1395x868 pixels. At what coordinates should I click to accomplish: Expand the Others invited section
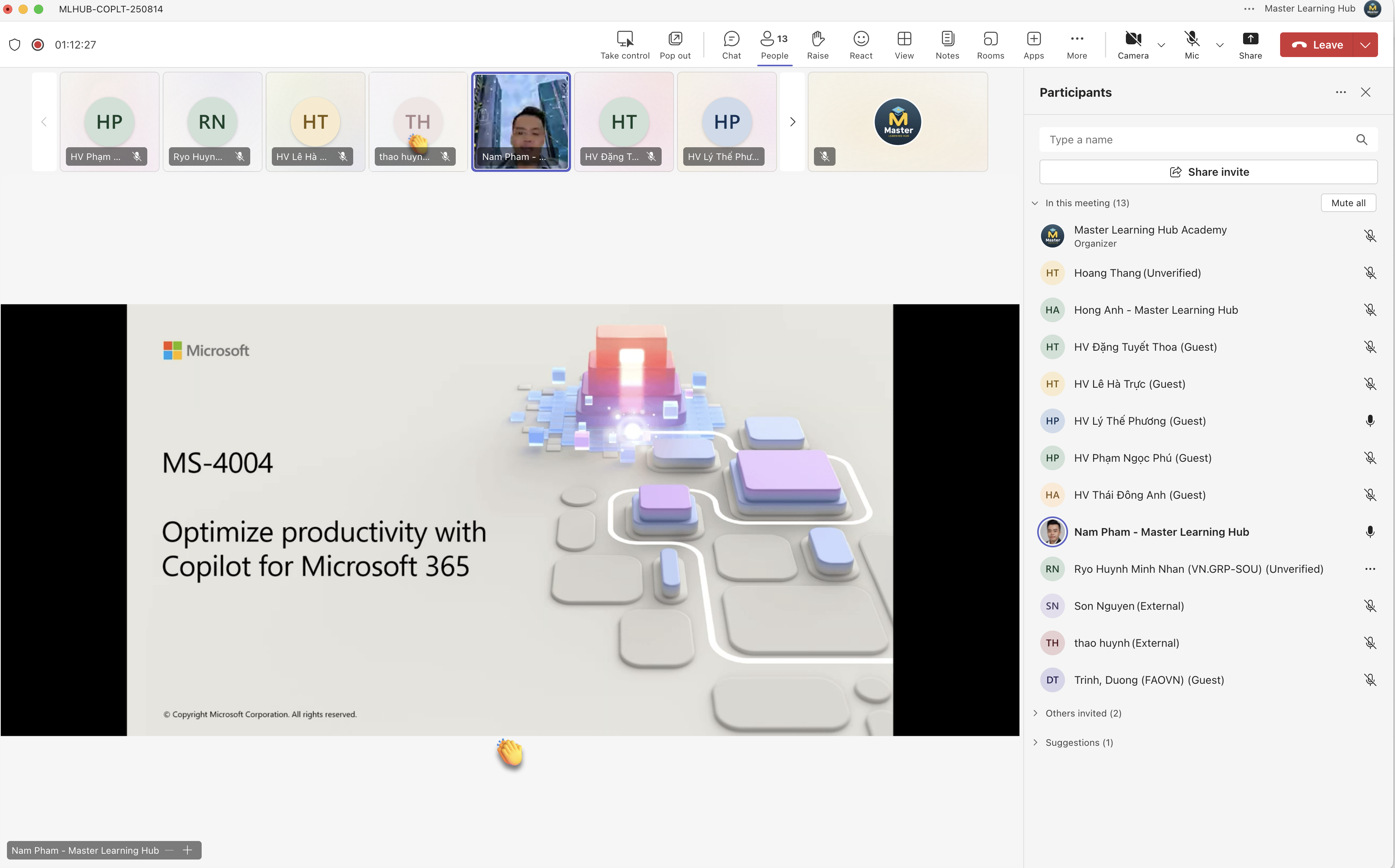pos(1035,713)
